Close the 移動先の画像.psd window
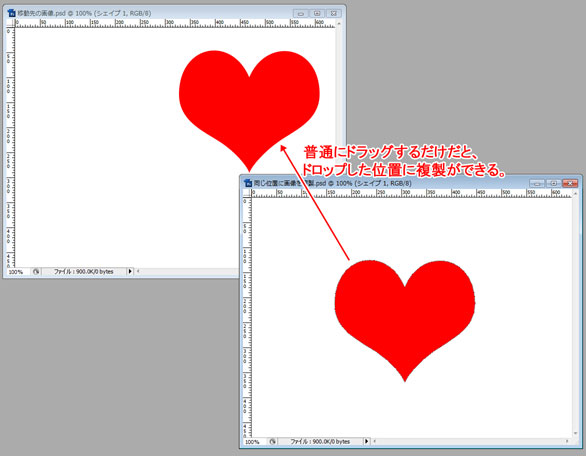 [x=333, y=13]
